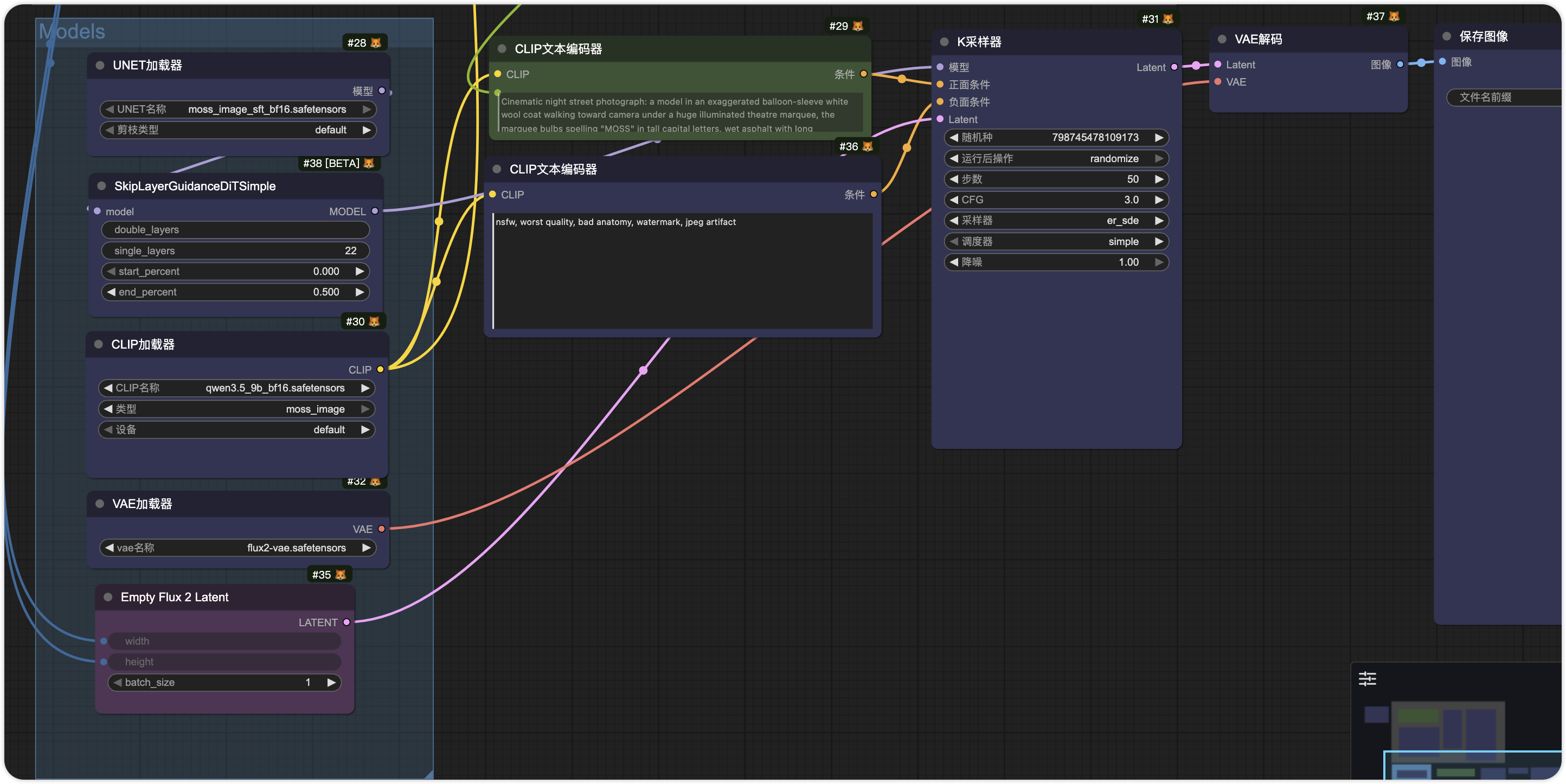This screenshot has height=784, width=1566.
Task: Open UNET名称 model dropdown
Action: (238, 109)
